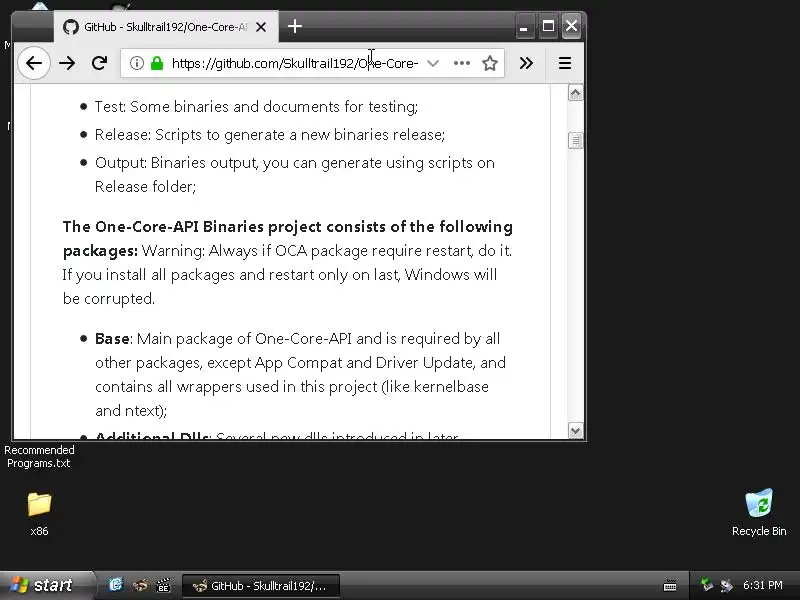Viewport: 800px width, 600px height.
Task: Click the on-screen keyboard tray icon
Action: coord(670,585)
